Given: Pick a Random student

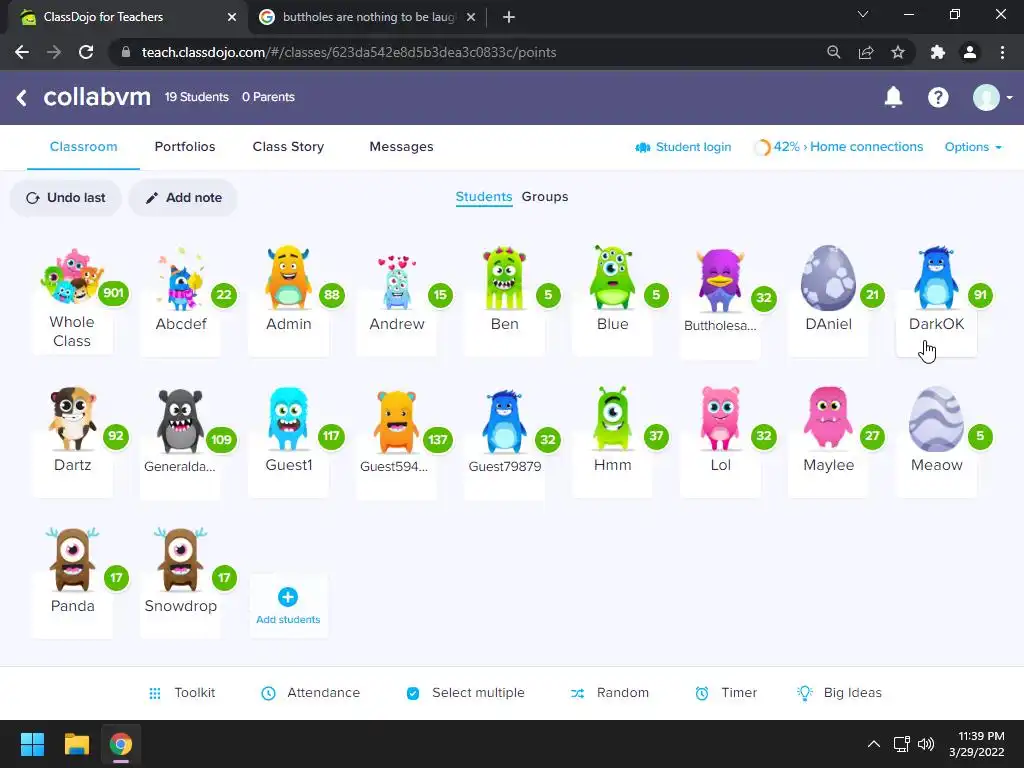Looking at the screenshot, I should pyautogui.click(x=609, y=693).
